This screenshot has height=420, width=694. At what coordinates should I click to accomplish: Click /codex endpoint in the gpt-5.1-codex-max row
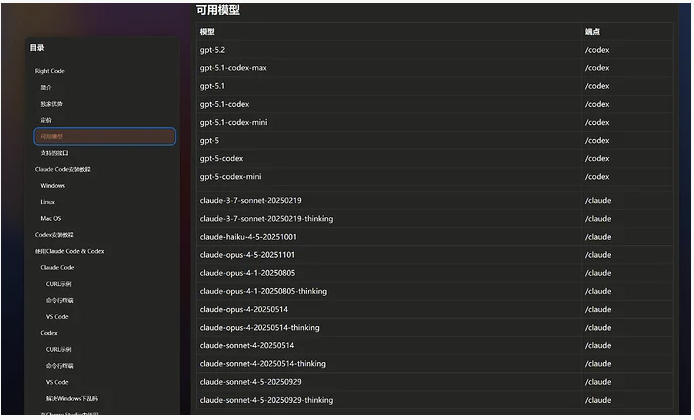[x=597, y=68]
